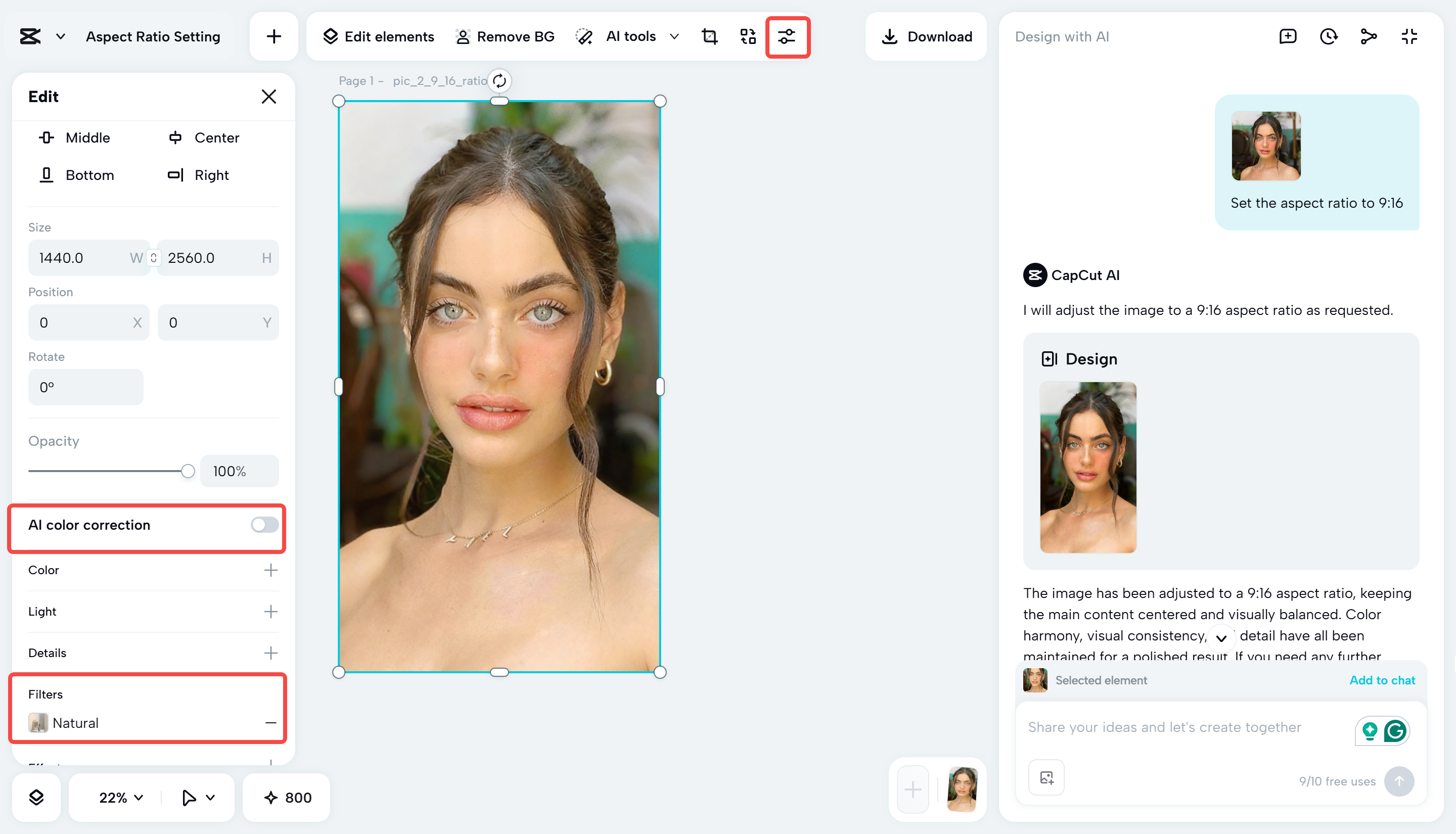Click the upload image icon in chat box
1456x834 pixels.
coord(1046,777)
